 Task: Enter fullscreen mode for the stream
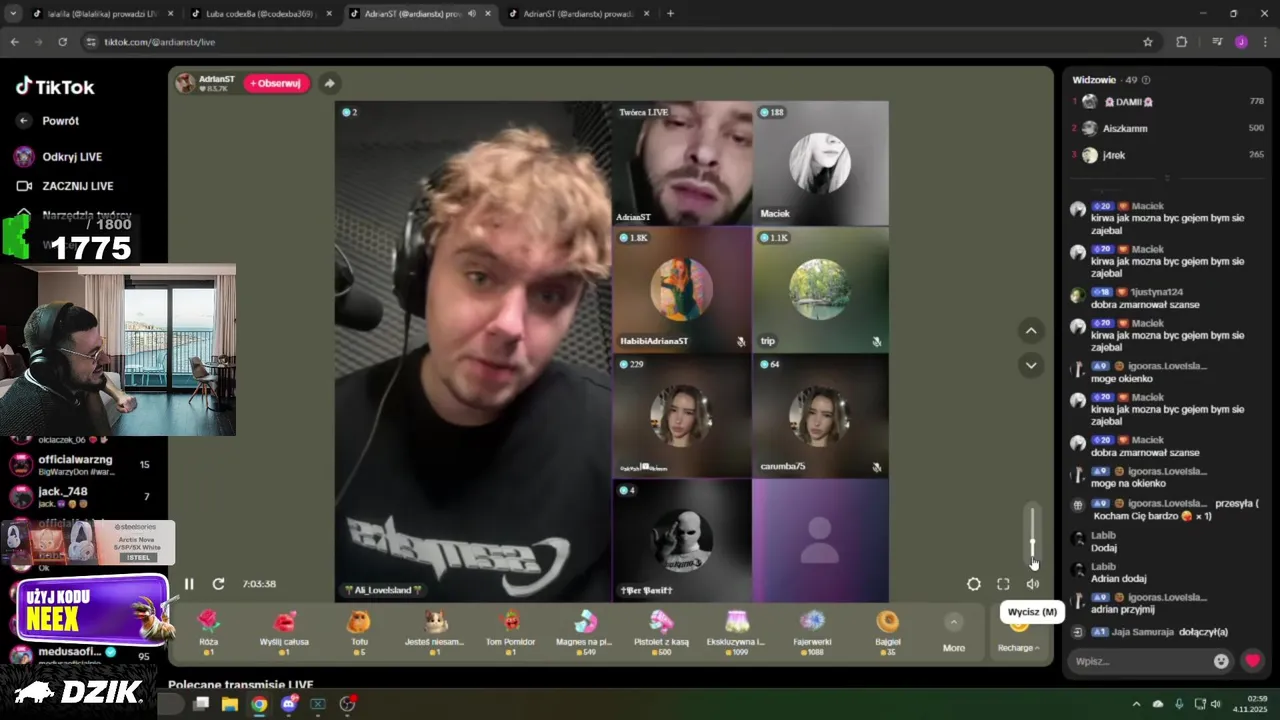pyautogui.click(x=1003, y=584)
